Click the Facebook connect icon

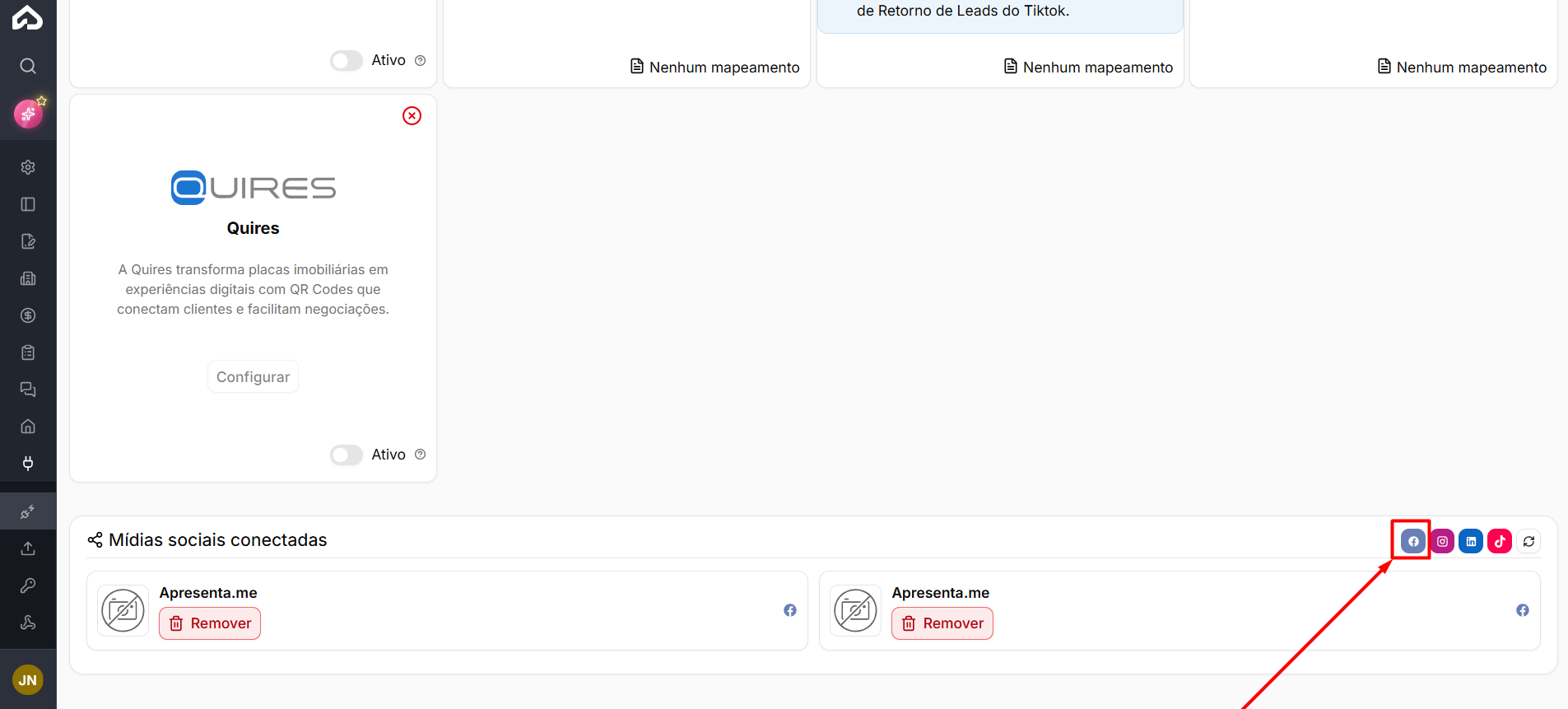click(x=1412, y=541)
